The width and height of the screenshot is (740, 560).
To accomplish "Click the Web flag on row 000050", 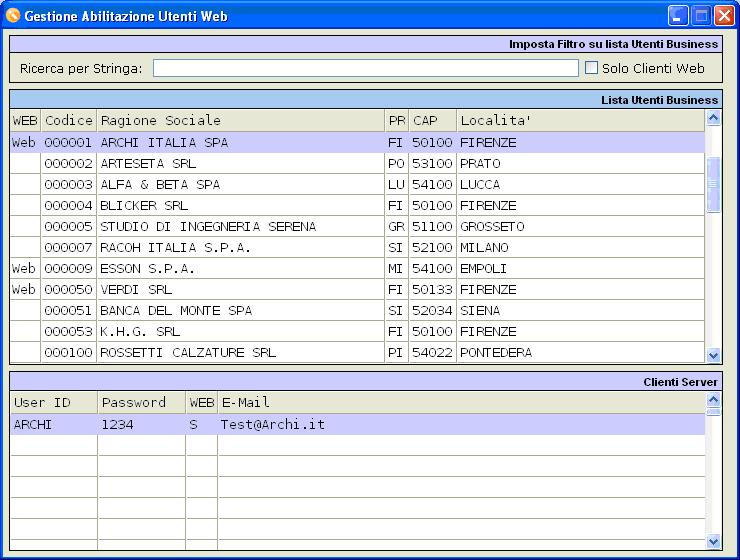I will (x=24, y=290).
